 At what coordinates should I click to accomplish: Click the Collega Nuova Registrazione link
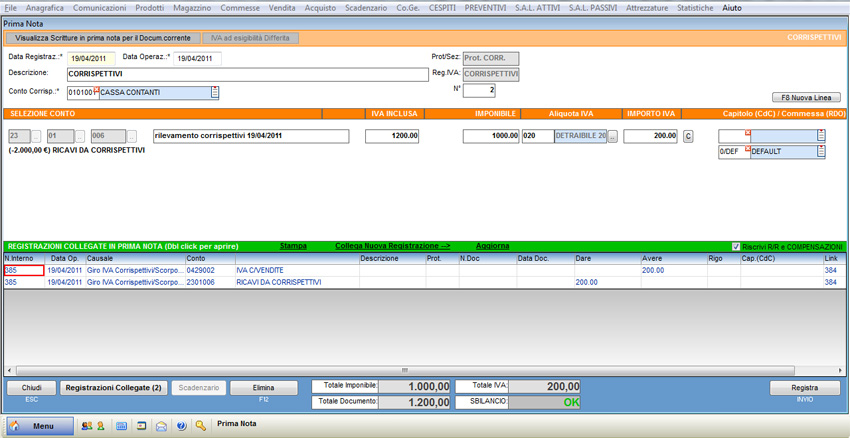392,246
